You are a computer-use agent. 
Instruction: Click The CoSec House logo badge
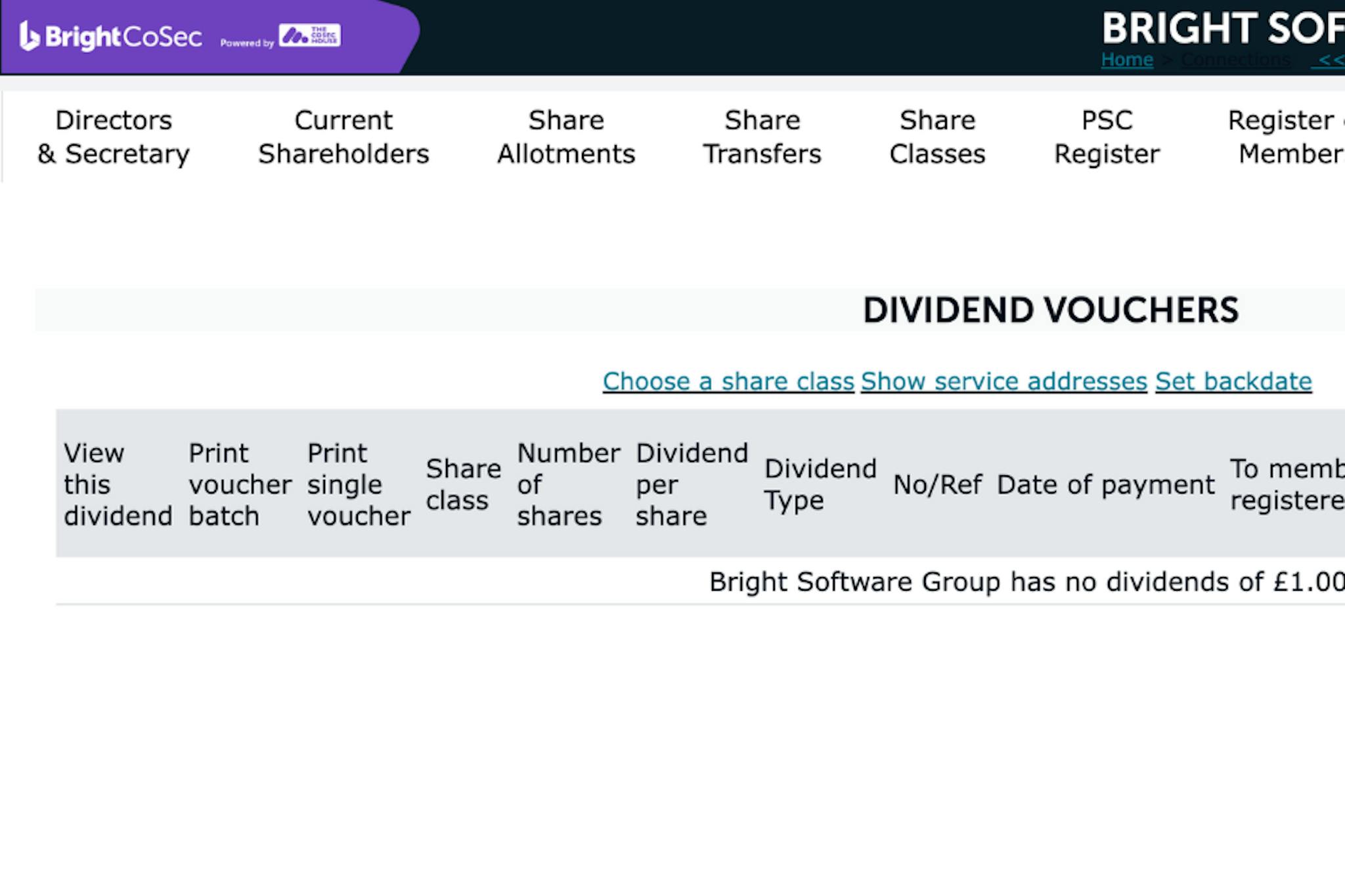click(309, 36)
